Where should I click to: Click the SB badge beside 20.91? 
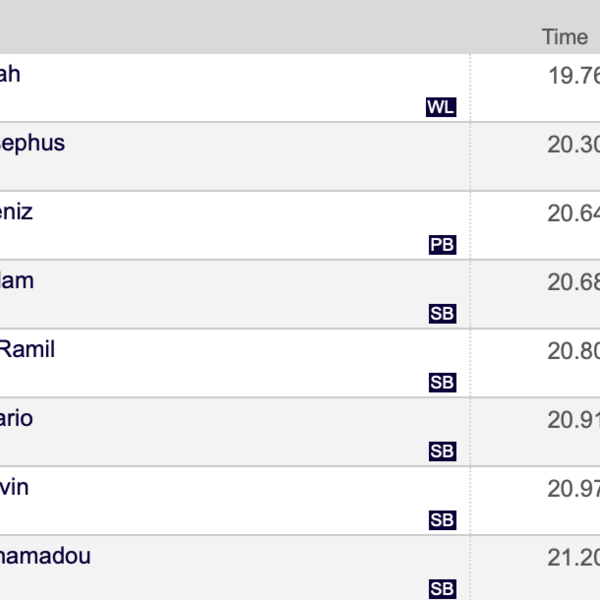pyautogui.click(x=442, y=451)
